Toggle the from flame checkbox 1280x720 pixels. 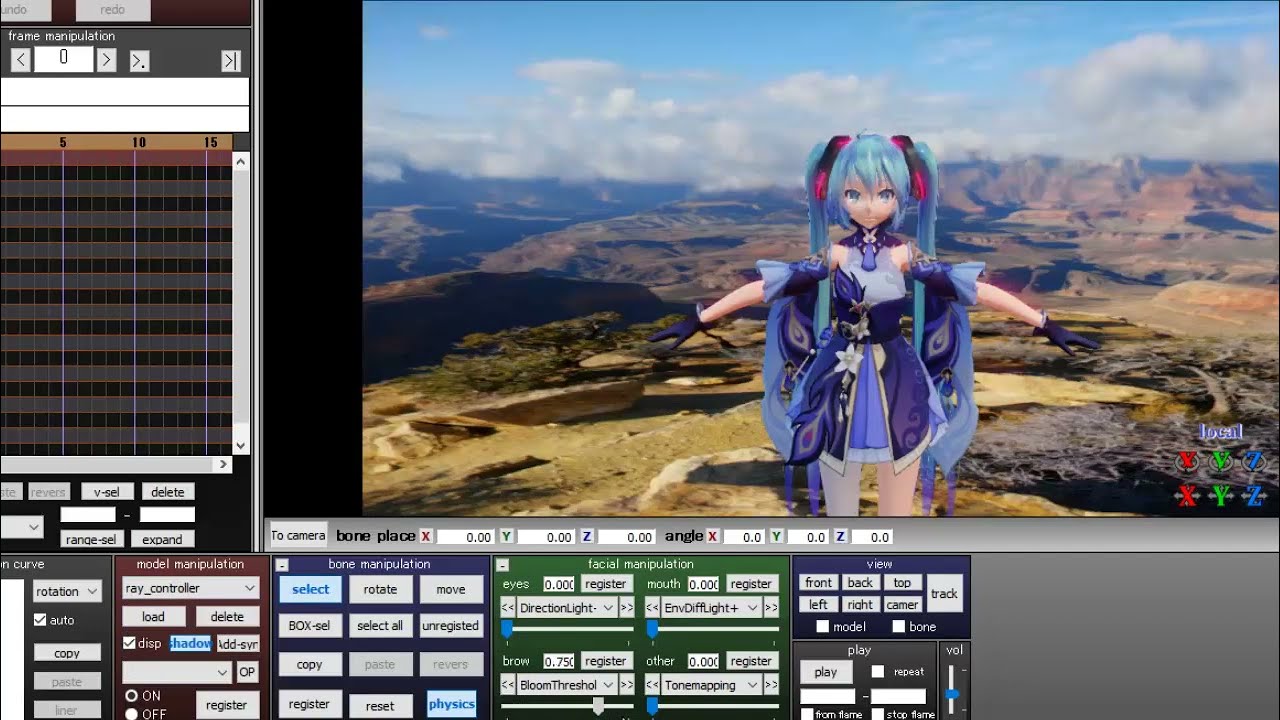(807, 714)
